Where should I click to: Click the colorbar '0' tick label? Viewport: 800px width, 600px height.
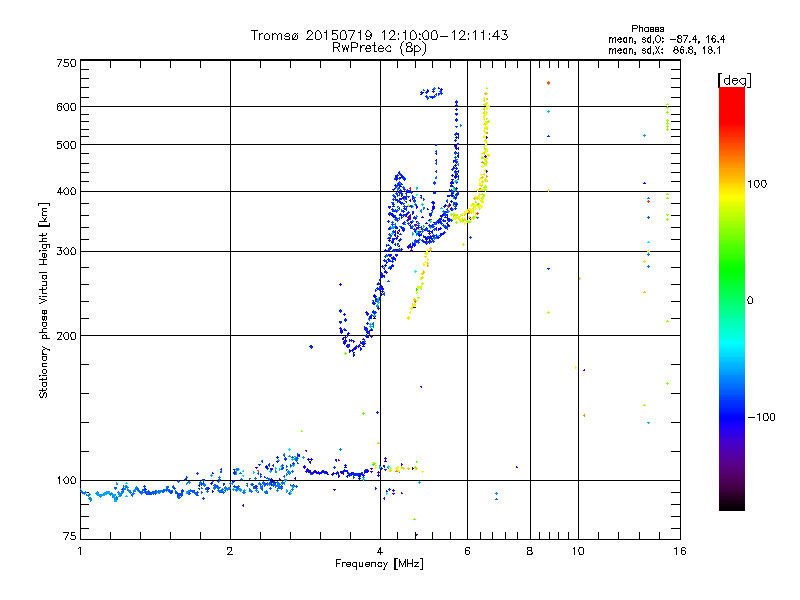click(x=750, y=301)
